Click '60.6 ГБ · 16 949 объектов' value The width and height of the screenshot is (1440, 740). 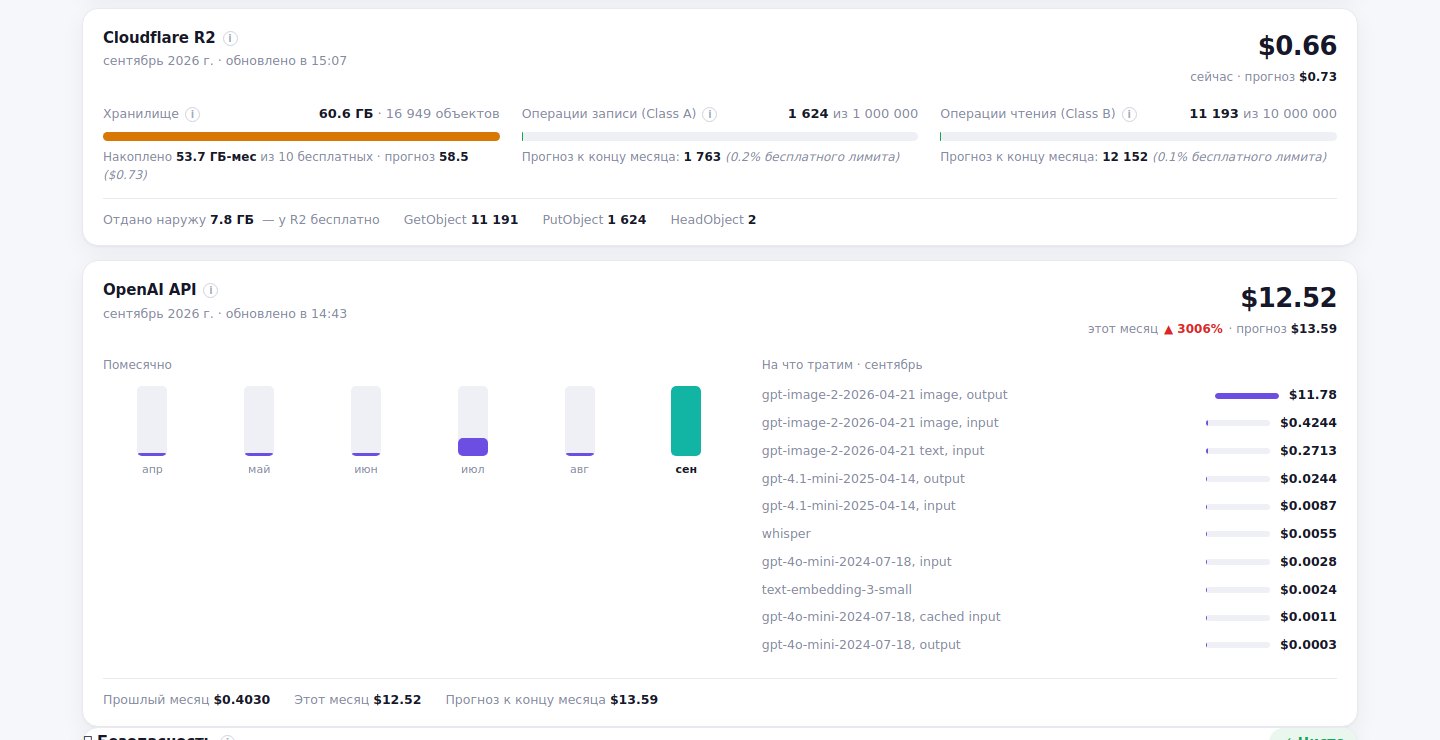click(409, 114)
